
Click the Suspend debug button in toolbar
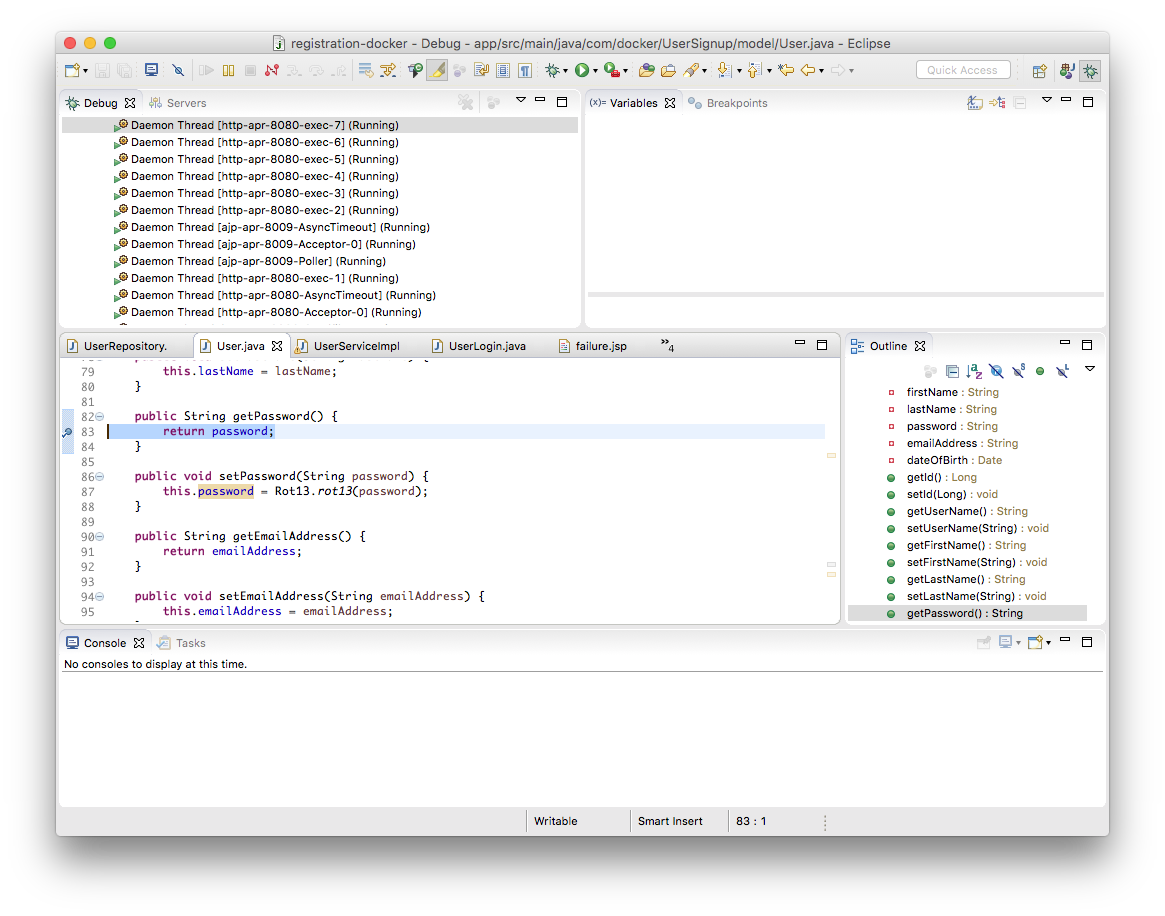tap(229, 71)
